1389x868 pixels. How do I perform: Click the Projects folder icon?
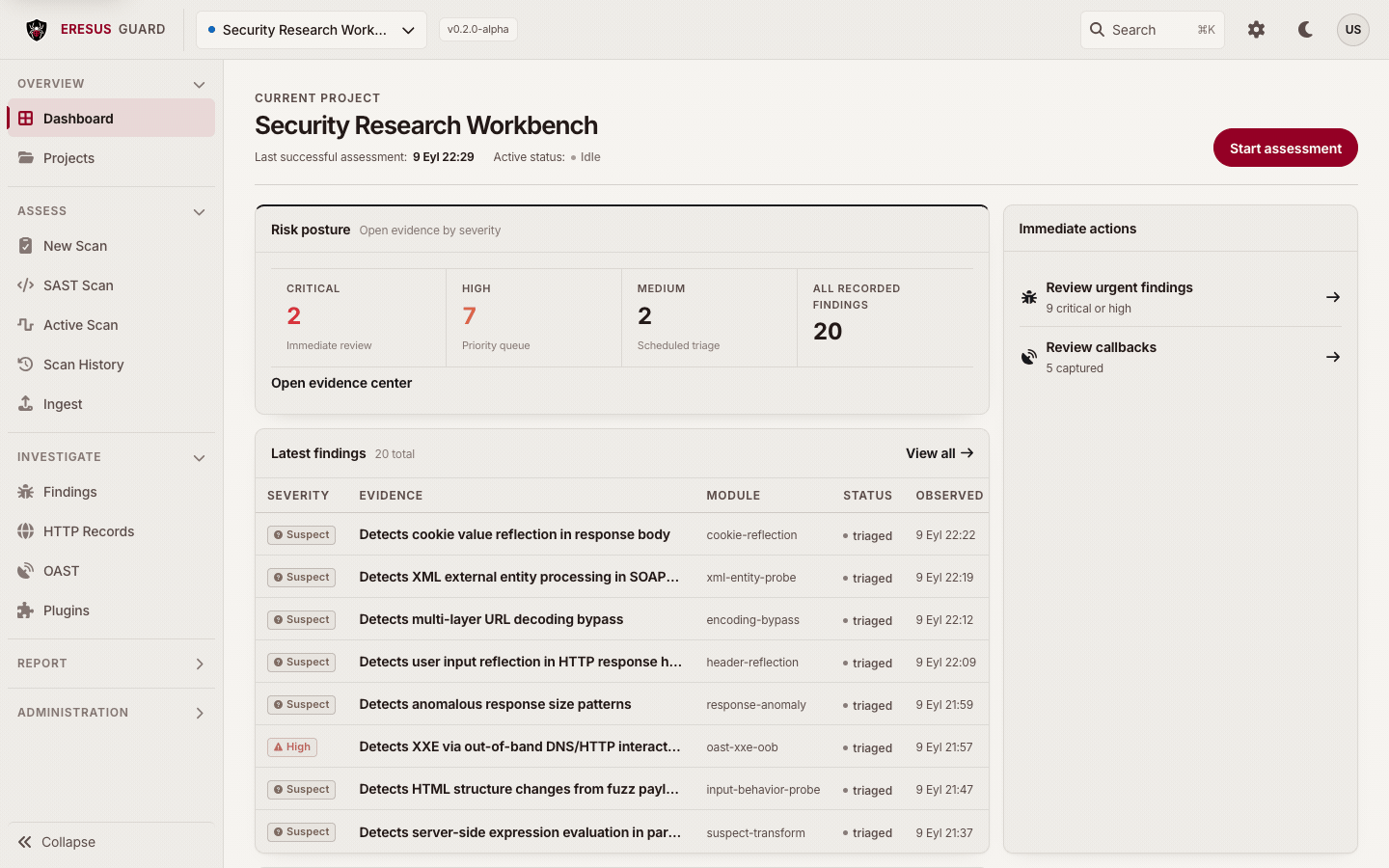(x=26, y=158)
